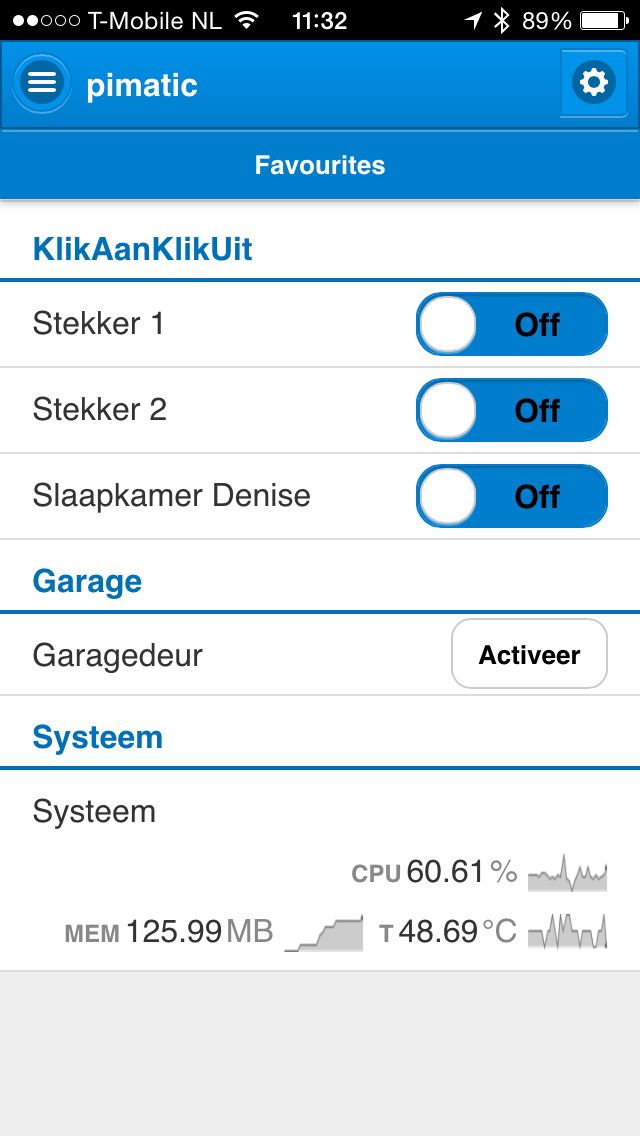640x1136 pixels.
Task: Tap the temperature sparkline graph
Action: click(x=567, y=933)
